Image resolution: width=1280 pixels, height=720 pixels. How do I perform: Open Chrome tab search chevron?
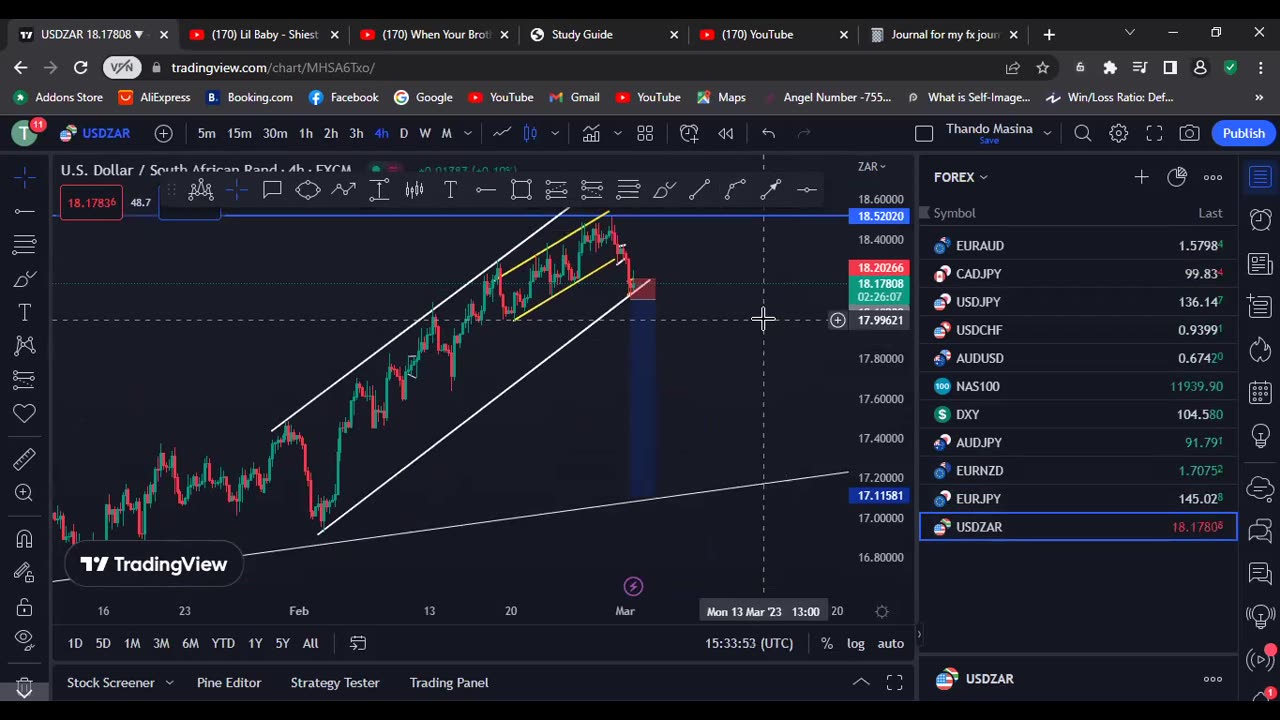click(1130, 33)
